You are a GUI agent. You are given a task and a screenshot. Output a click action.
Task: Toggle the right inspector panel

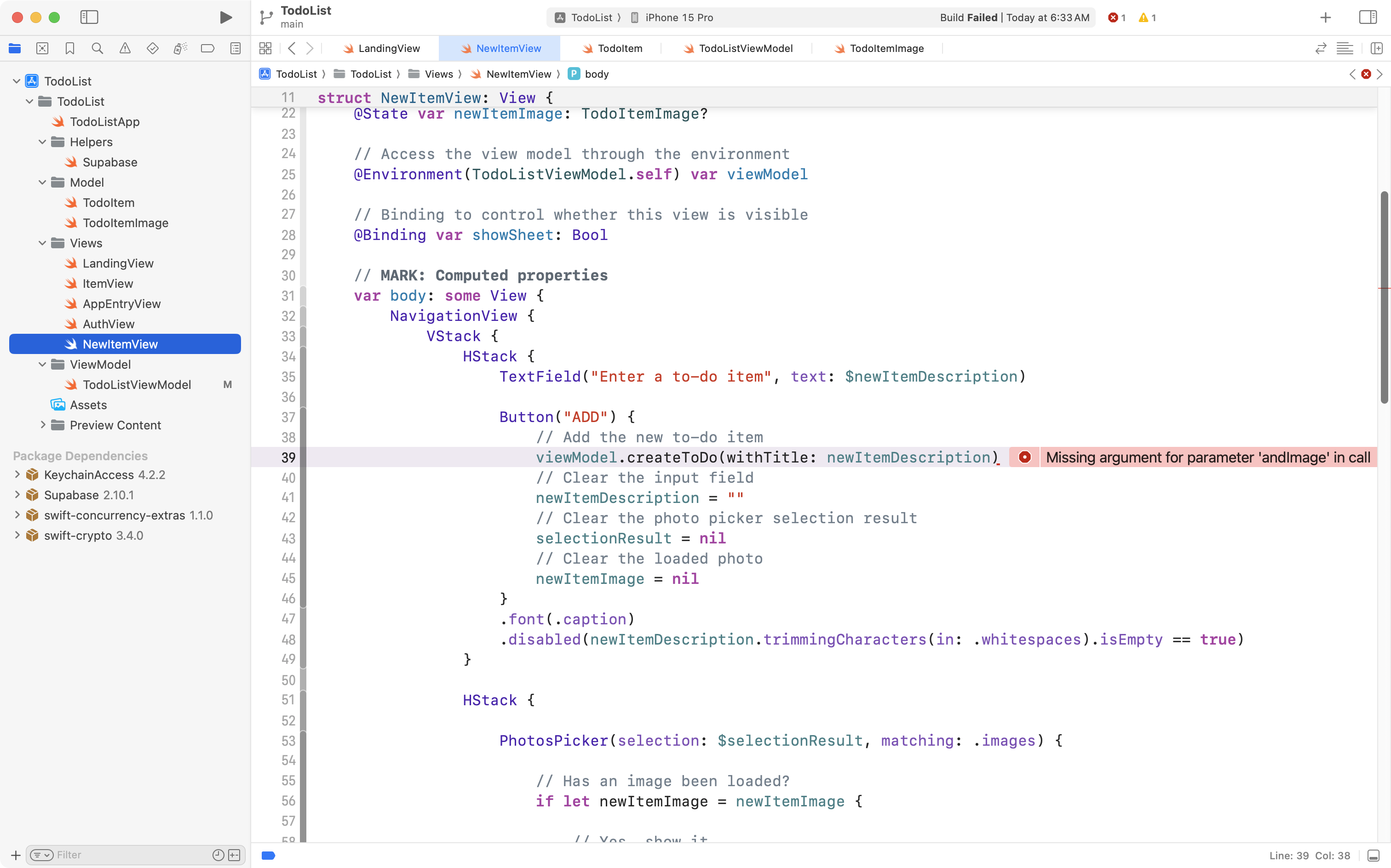coord(1368,17)
